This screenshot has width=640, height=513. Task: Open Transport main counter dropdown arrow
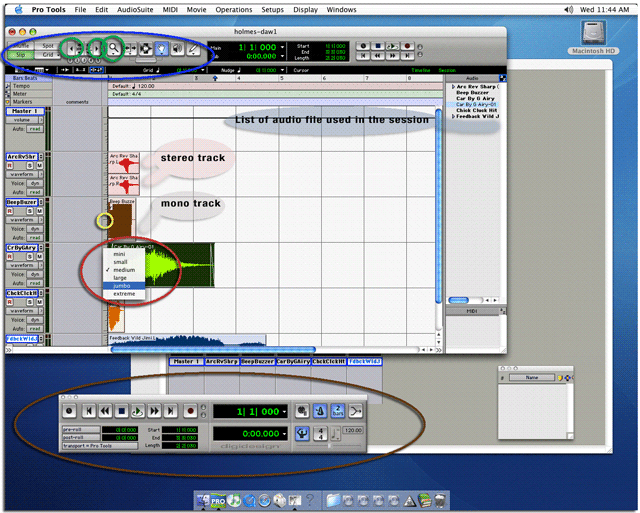[x=284, y=412]
